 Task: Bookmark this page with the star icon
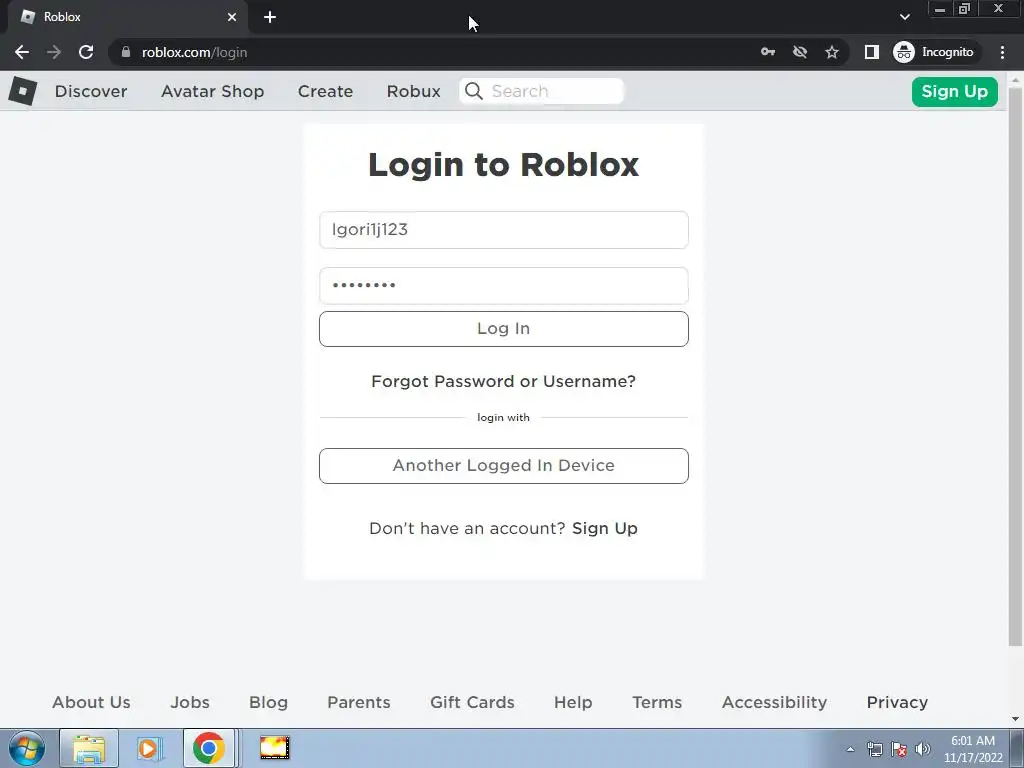pos(831,52)
